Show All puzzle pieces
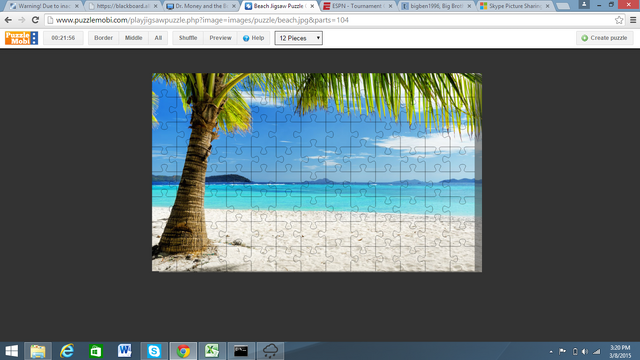The image size is (640, 360). pos(158,38)
